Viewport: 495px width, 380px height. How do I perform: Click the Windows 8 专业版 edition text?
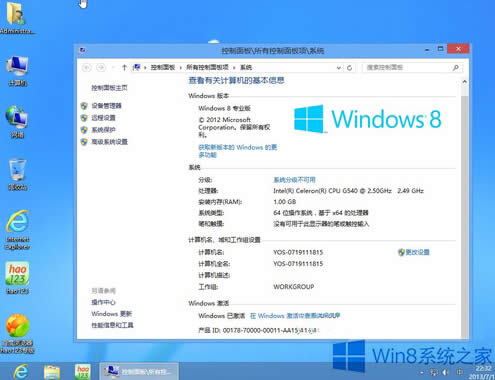224,108
